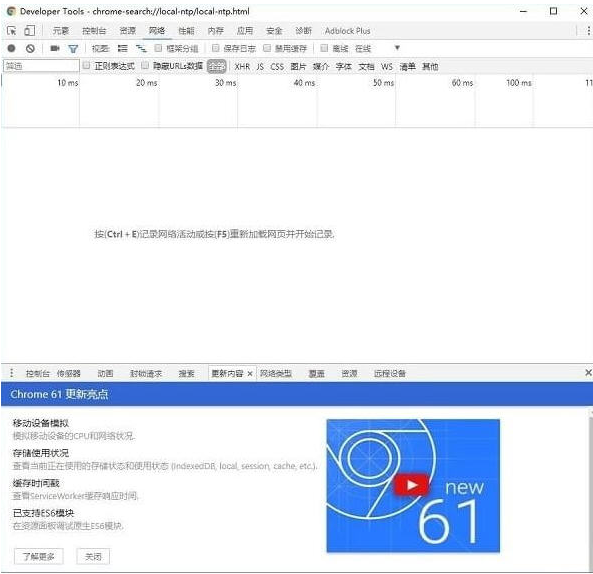The image size is (593, 574).
Task: Switch to drawer 控制台 tab
Action: click(x=37, y=374)
